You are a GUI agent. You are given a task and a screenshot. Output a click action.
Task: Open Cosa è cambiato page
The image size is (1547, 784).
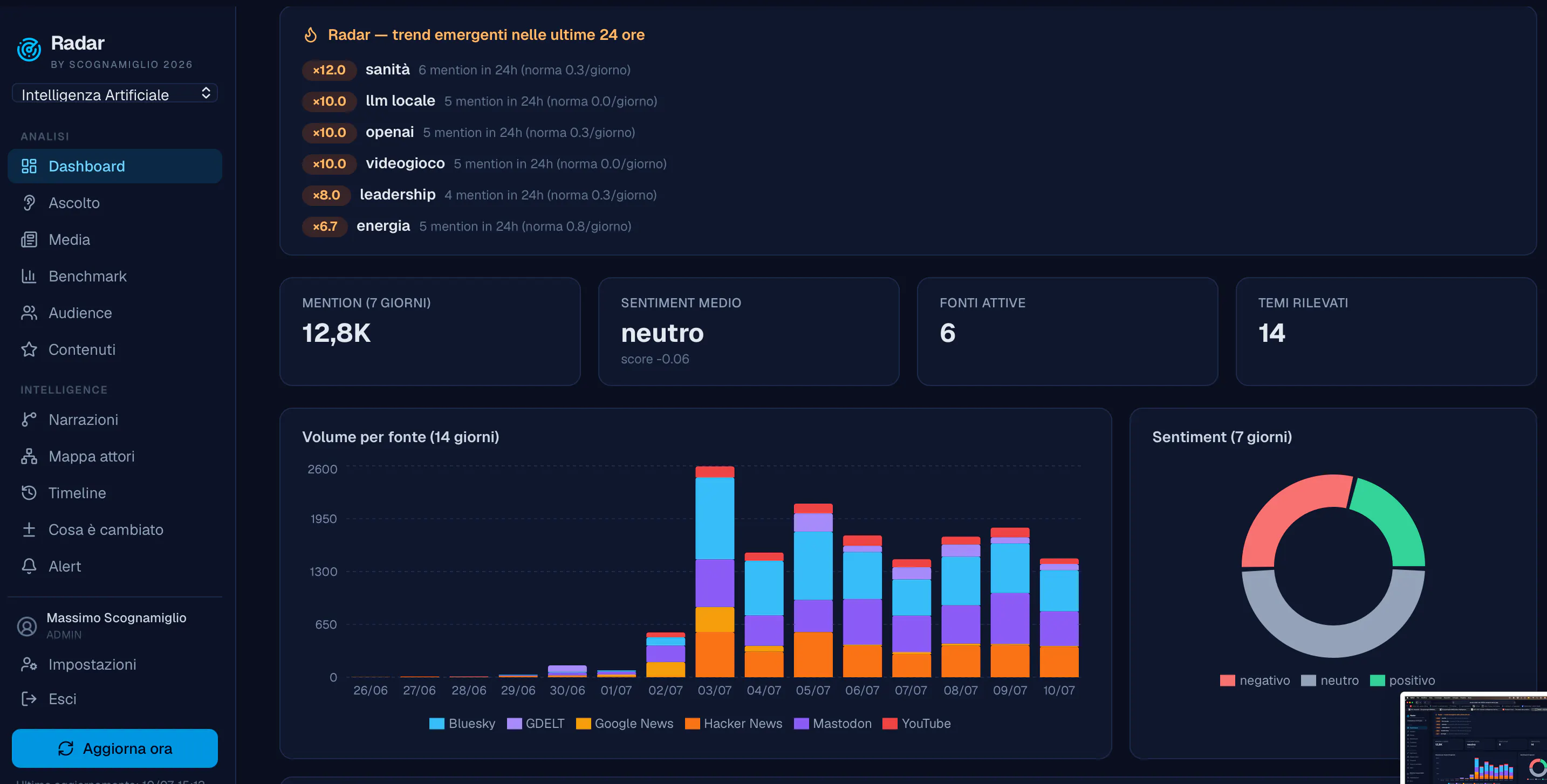[x=115, y=529]
